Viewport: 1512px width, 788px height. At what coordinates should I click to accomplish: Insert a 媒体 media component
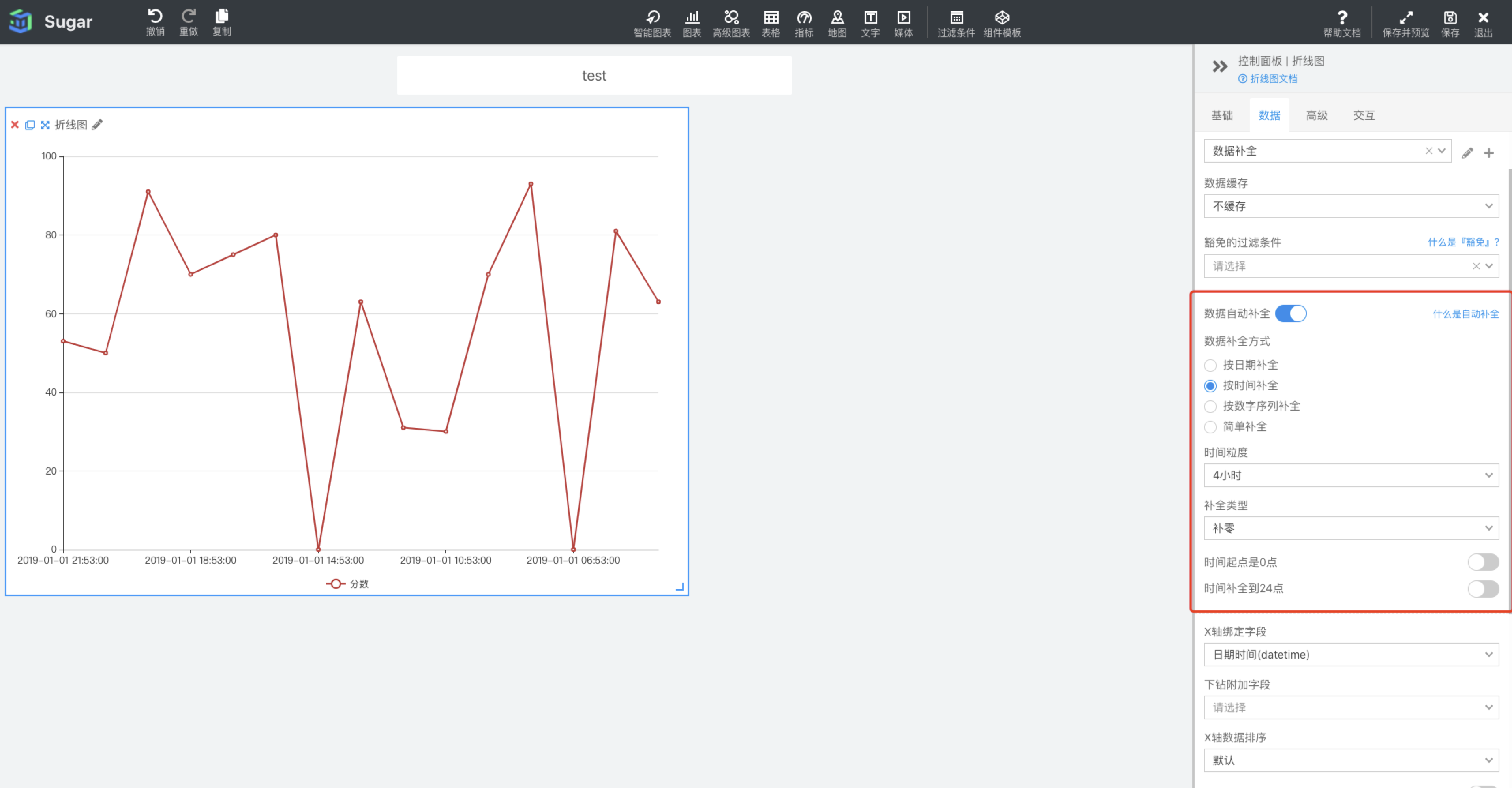(x=903, y=23)
